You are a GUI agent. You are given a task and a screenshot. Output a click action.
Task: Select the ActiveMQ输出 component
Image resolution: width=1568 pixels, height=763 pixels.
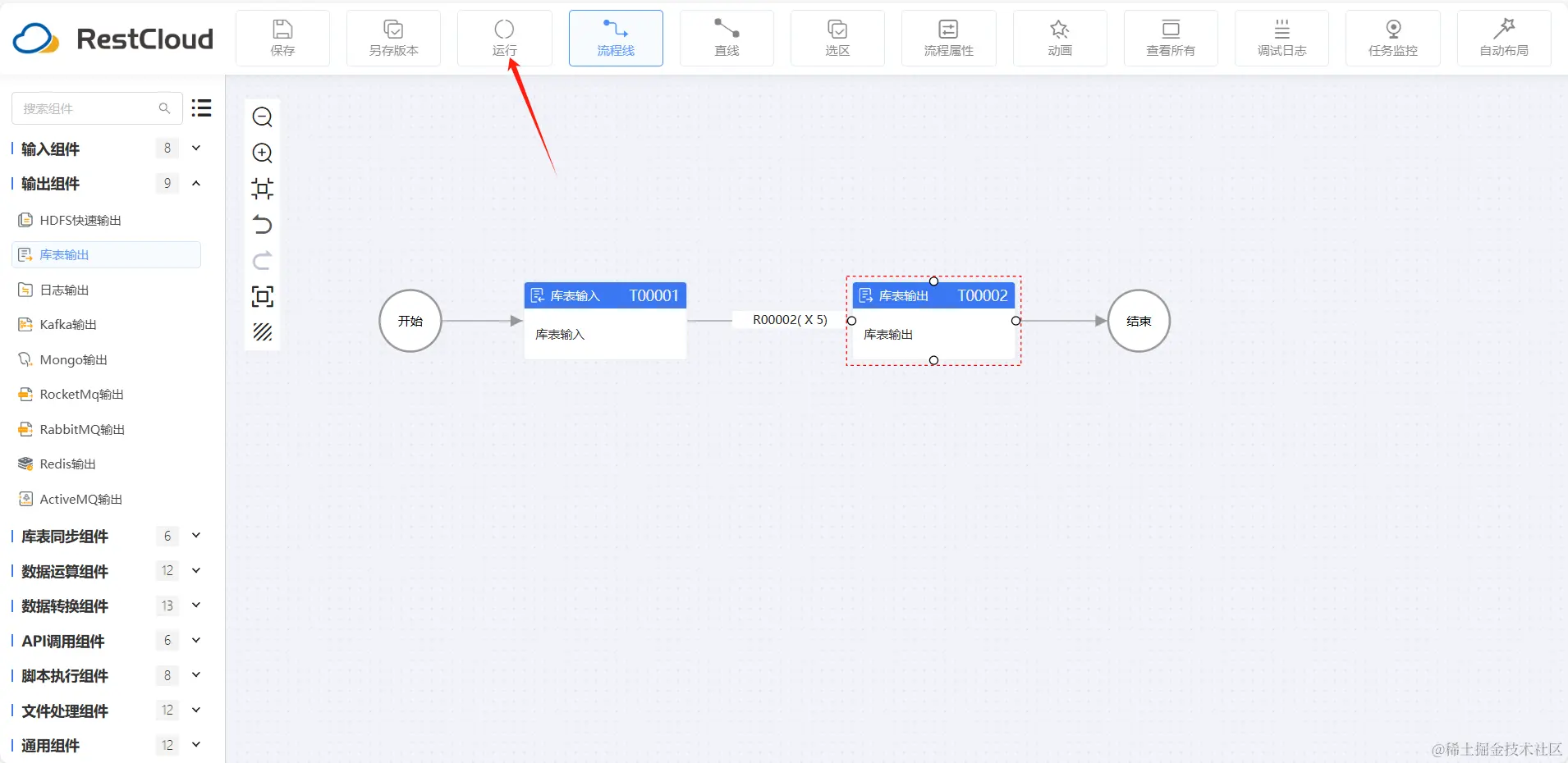point(106,499)
